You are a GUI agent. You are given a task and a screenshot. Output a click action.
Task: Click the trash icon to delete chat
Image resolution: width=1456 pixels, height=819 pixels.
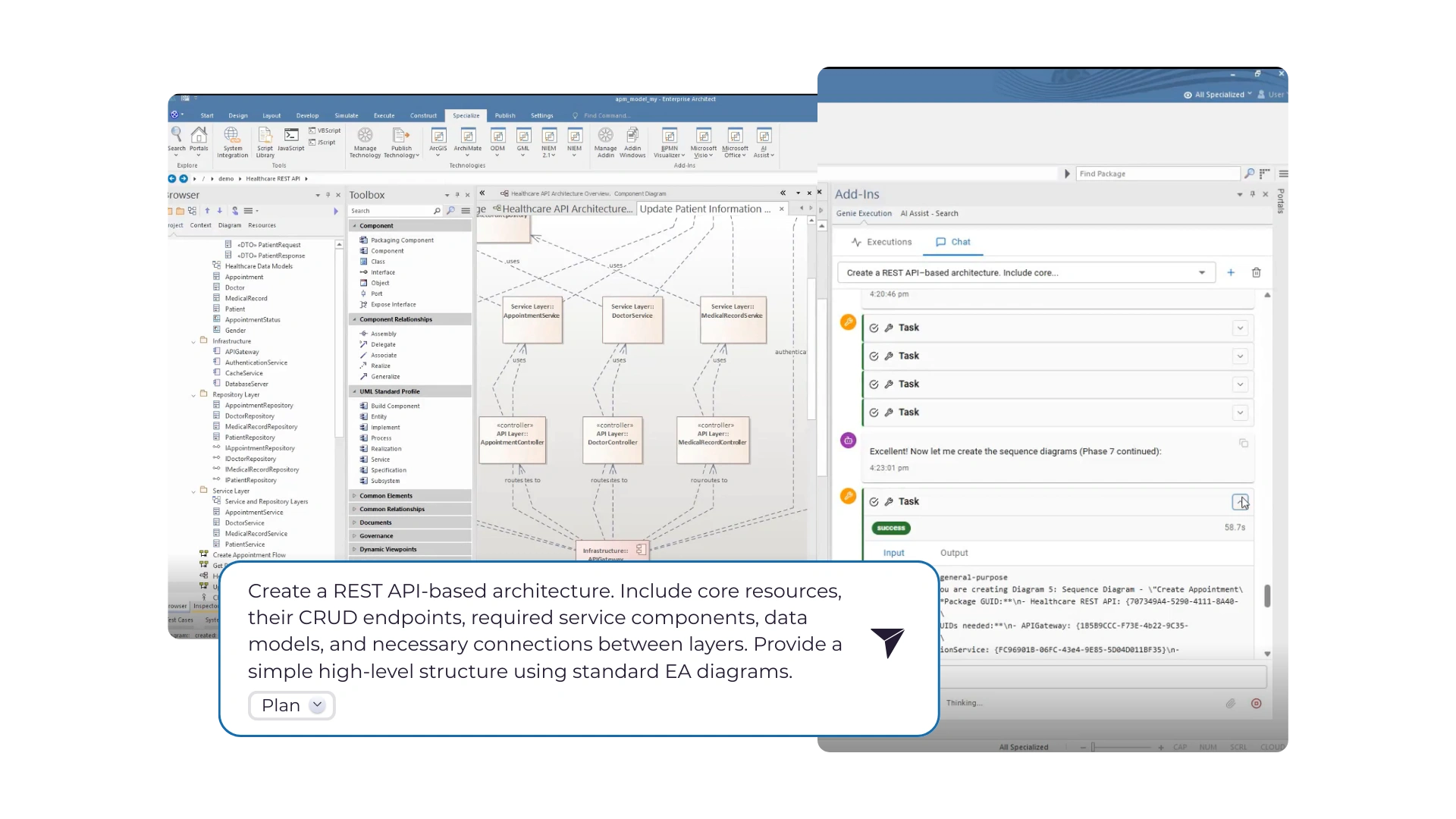click(x=1256, y=272)
